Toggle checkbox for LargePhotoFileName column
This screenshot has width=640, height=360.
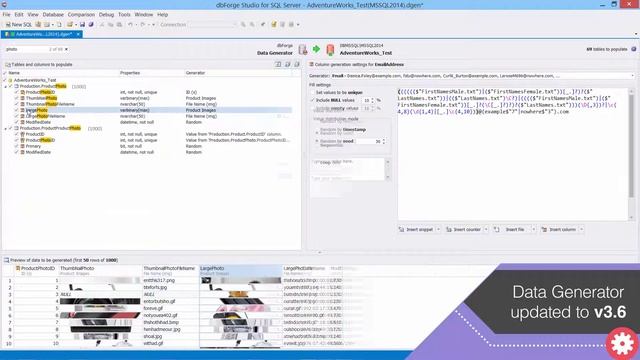click(17, 116)
